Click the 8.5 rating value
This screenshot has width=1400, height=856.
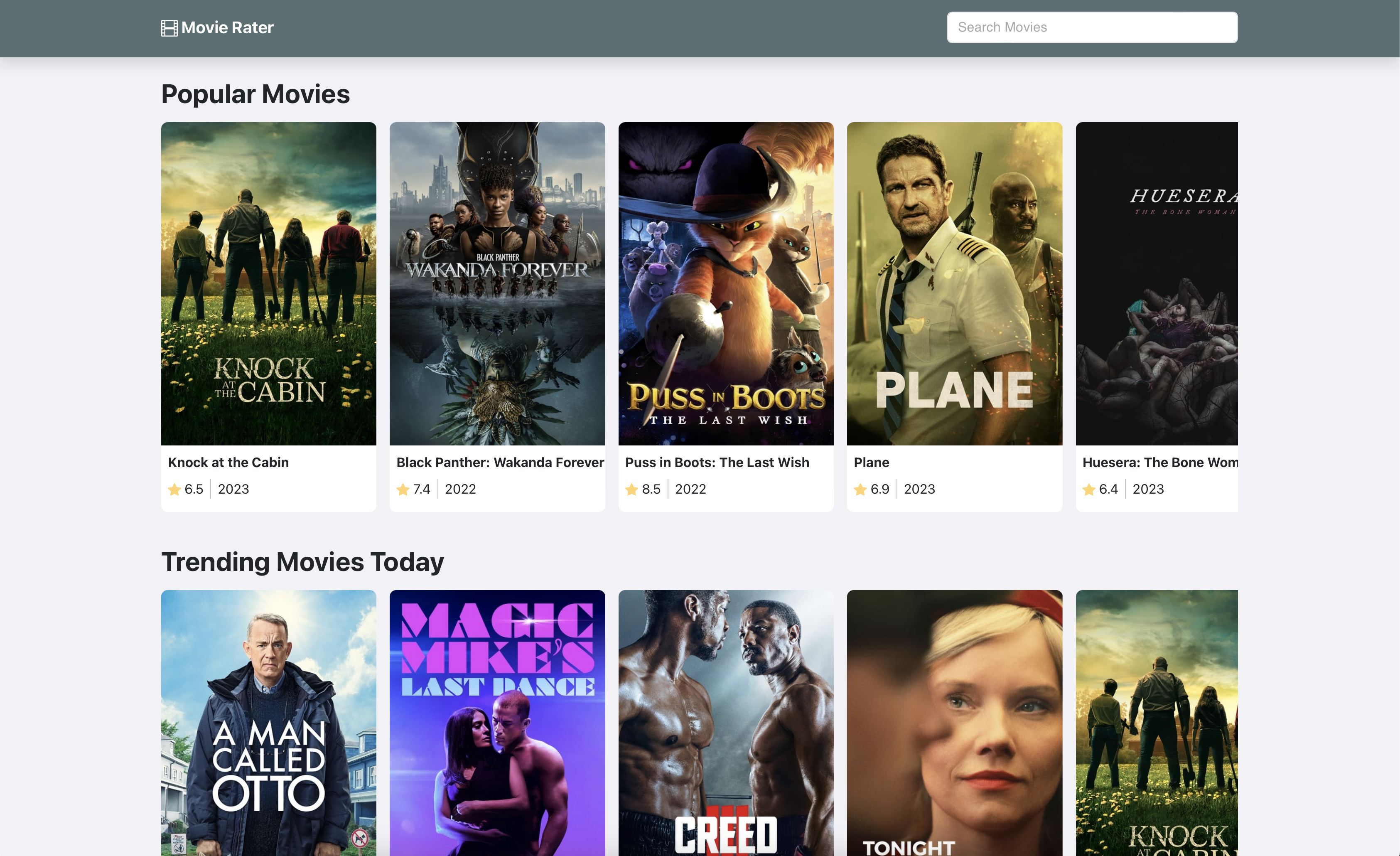pos(651,489)
